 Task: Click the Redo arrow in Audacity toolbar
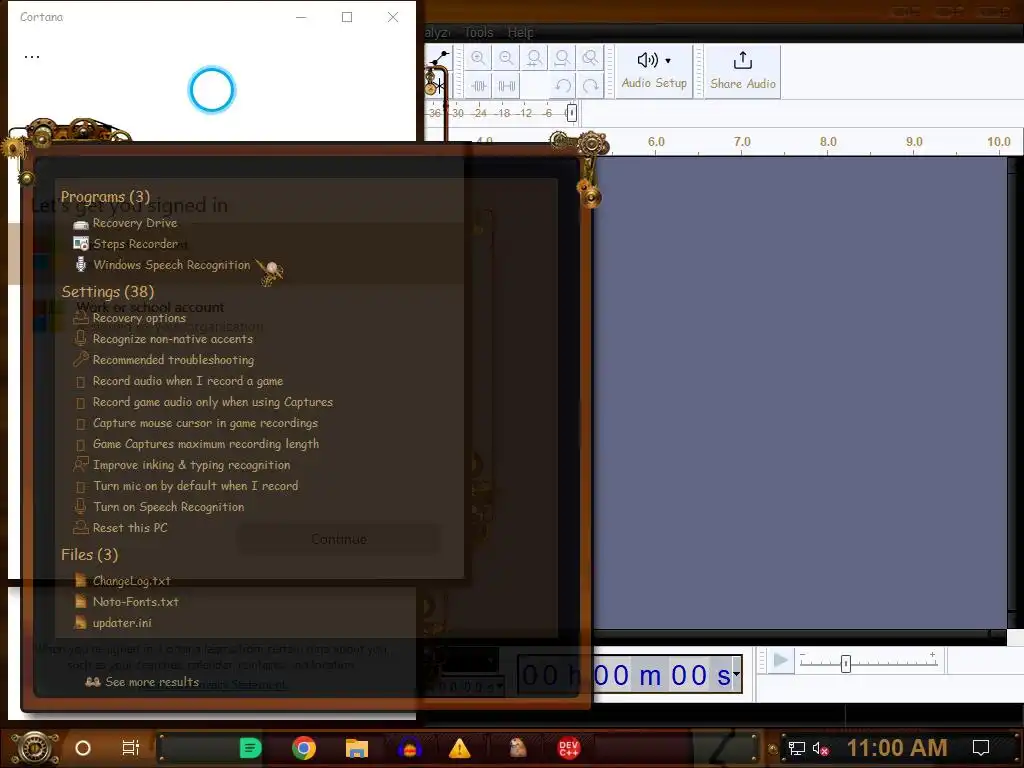[x=590, y=86]
